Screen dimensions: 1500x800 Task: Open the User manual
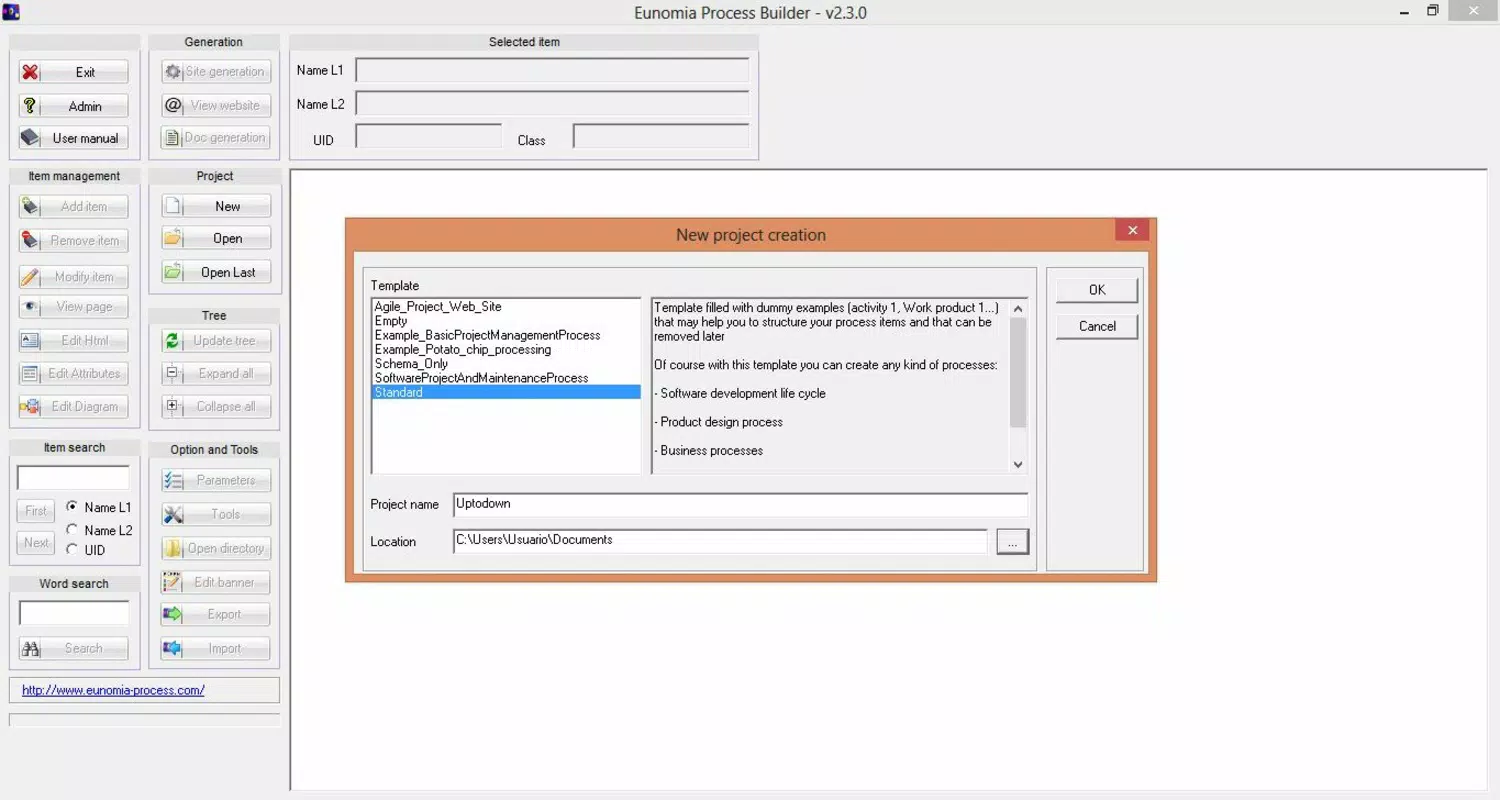point(74,138)
